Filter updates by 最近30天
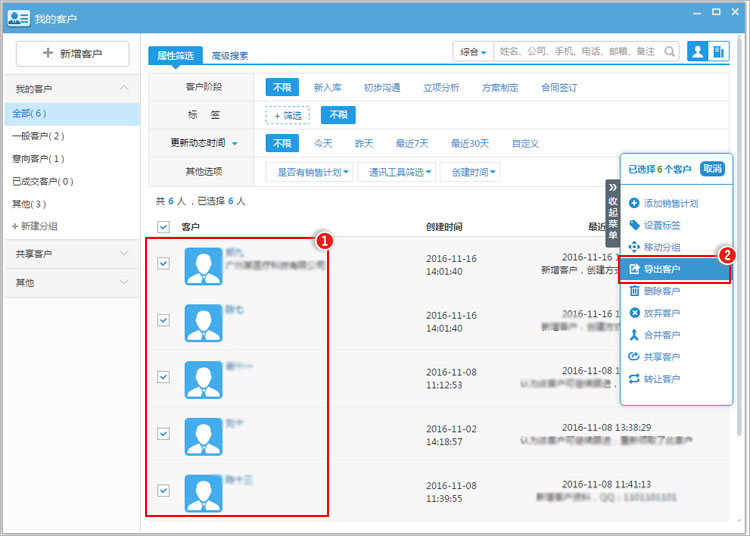This screenshot has height=536, width=750. coord(470,143)
